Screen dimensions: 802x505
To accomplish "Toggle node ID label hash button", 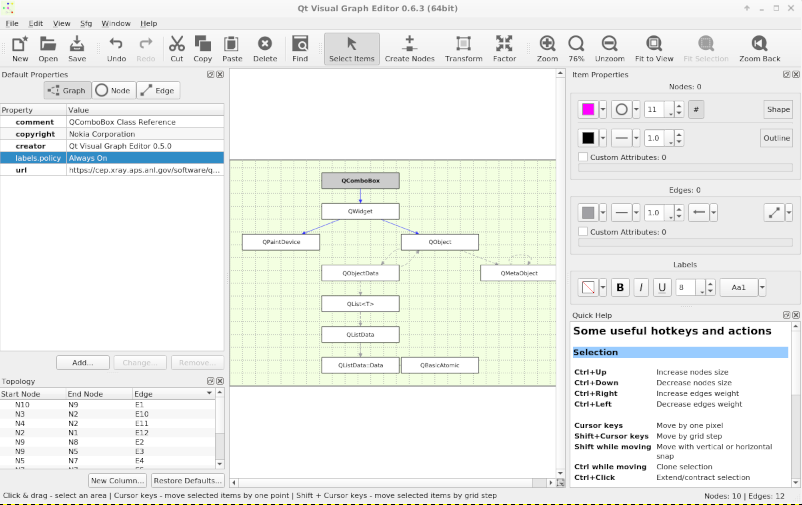I will (696, 109).
